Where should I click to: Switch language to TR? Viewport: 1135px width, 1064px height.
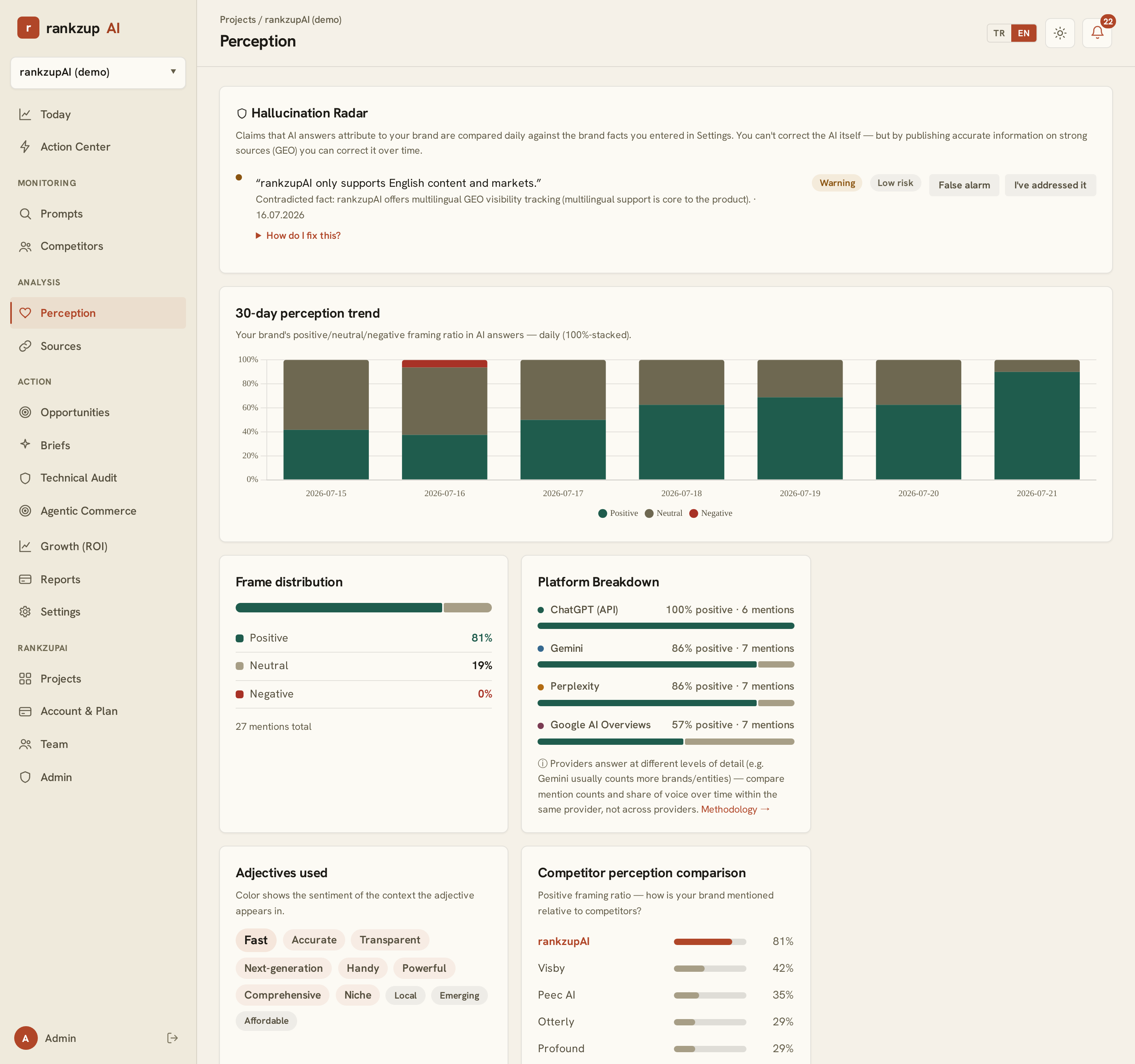pyautogui.click(x=999, y=33)
